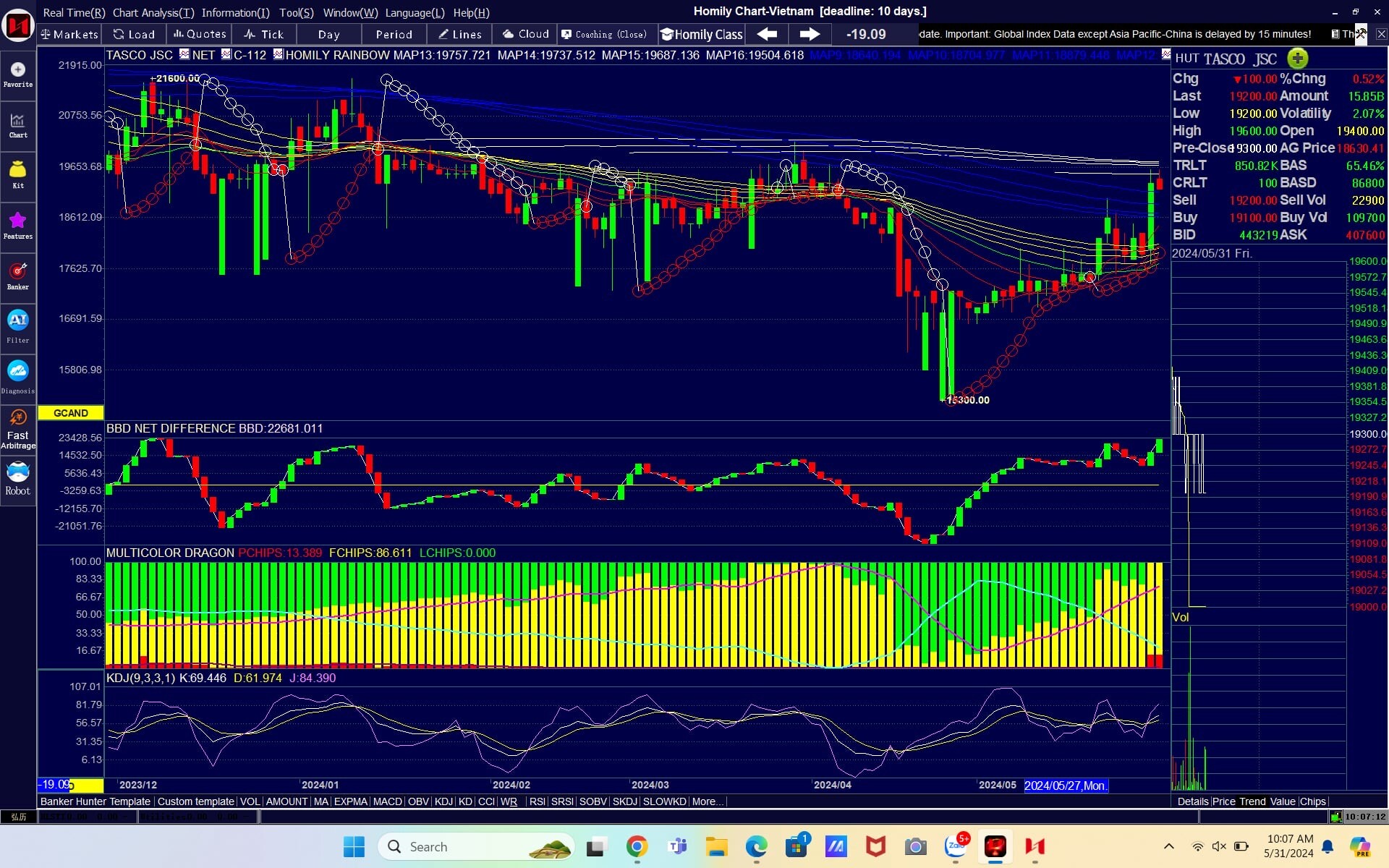Viewport: 1389px width, 868px height.
Task: Open Zalo from the taskbar
Action: (956, 845)
